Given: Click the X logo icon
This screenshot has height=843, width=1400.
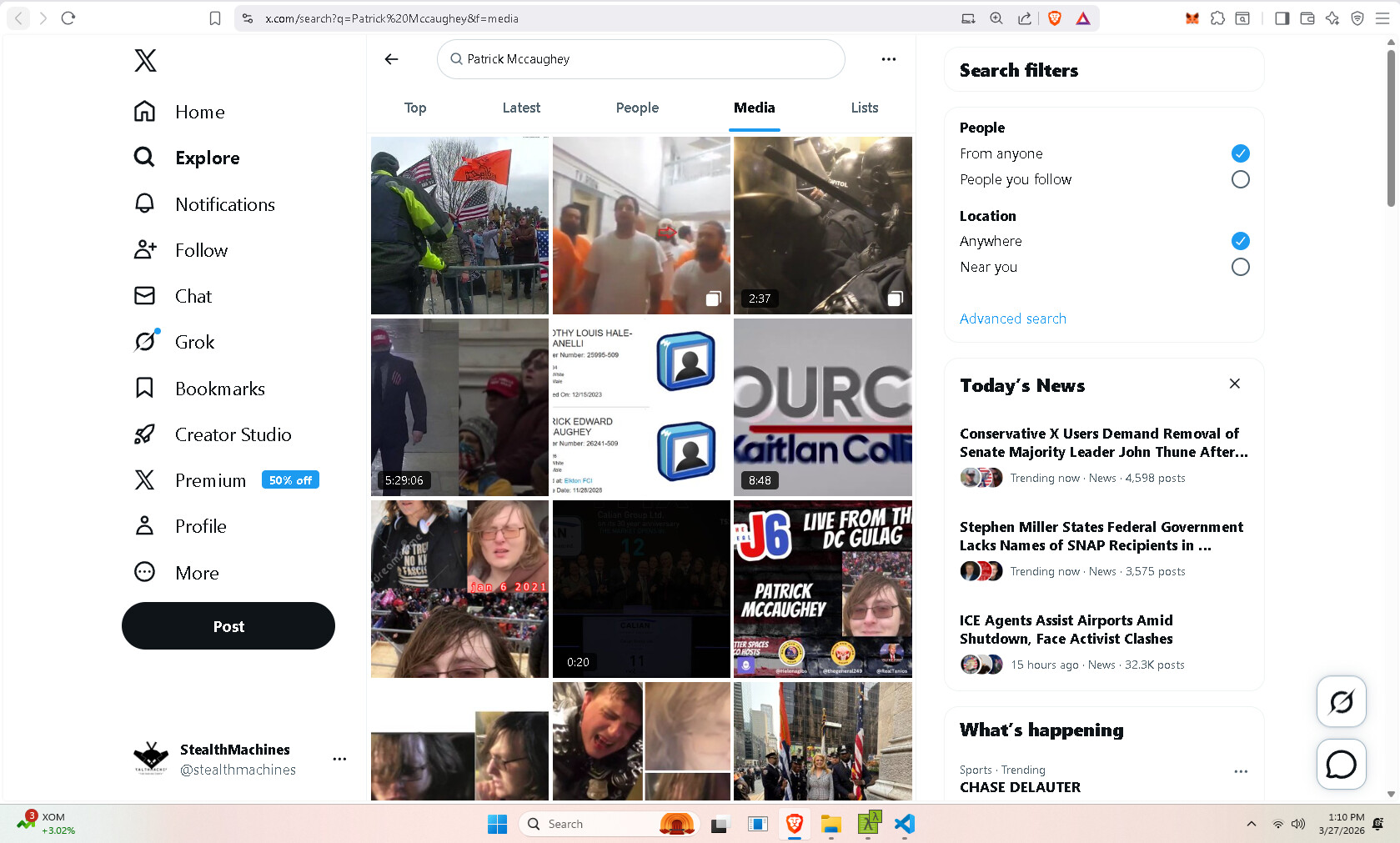Looking at the screenshot, I should click(145, 60).
